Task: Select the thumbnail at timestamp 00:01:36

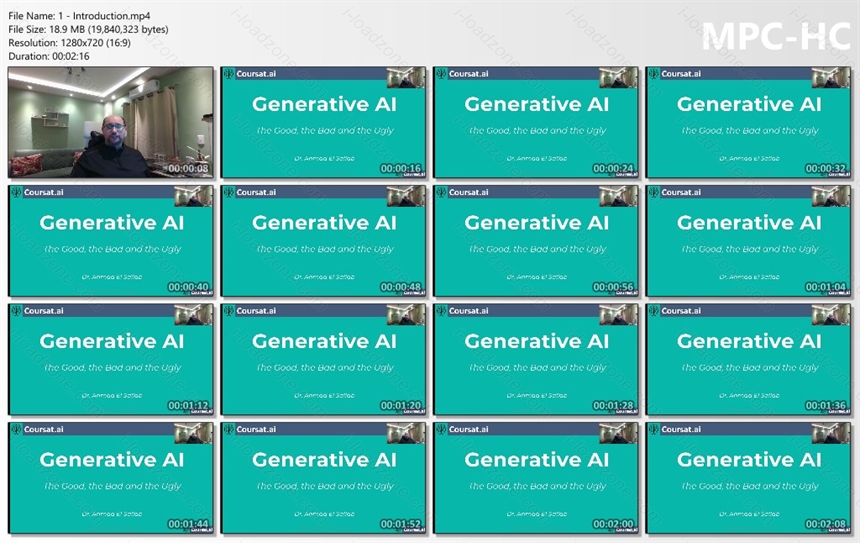Action: 748,359
